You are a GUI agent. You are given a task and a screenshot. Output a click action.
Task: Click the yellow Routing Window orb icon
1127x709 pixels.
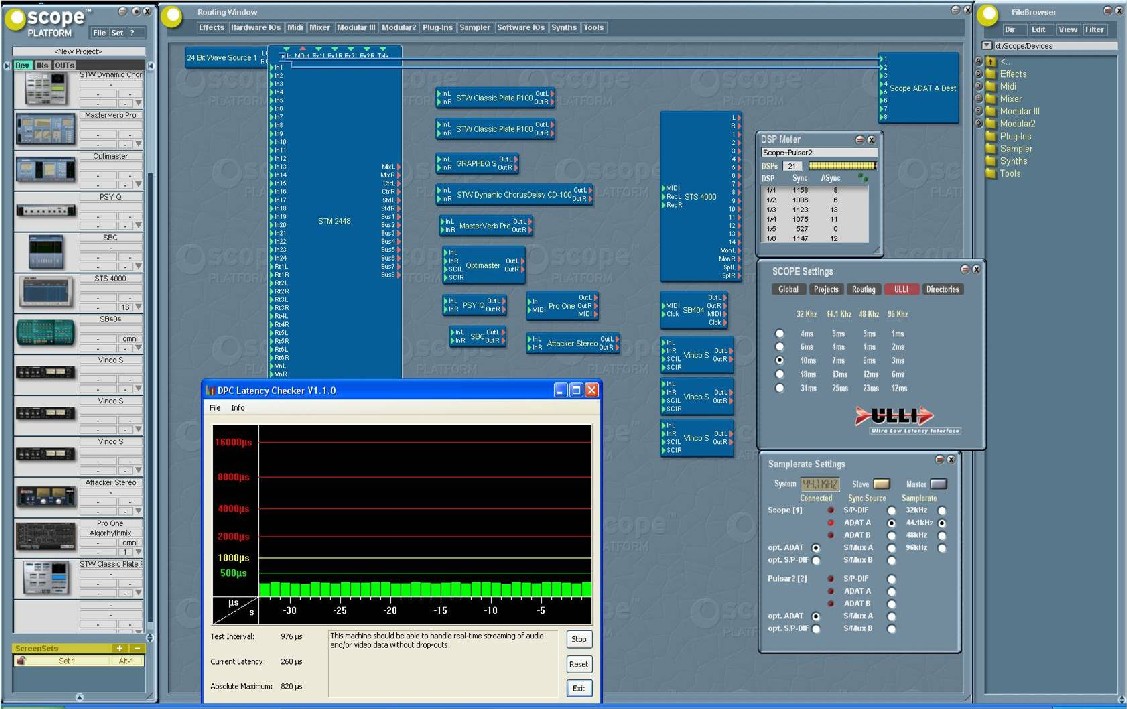[x=173, y=15]
